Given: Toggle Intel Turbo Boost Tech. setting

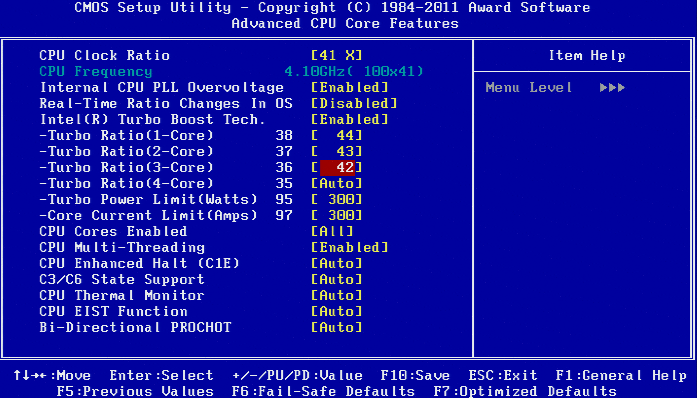Looking at the screenshot, I should 349,120.
